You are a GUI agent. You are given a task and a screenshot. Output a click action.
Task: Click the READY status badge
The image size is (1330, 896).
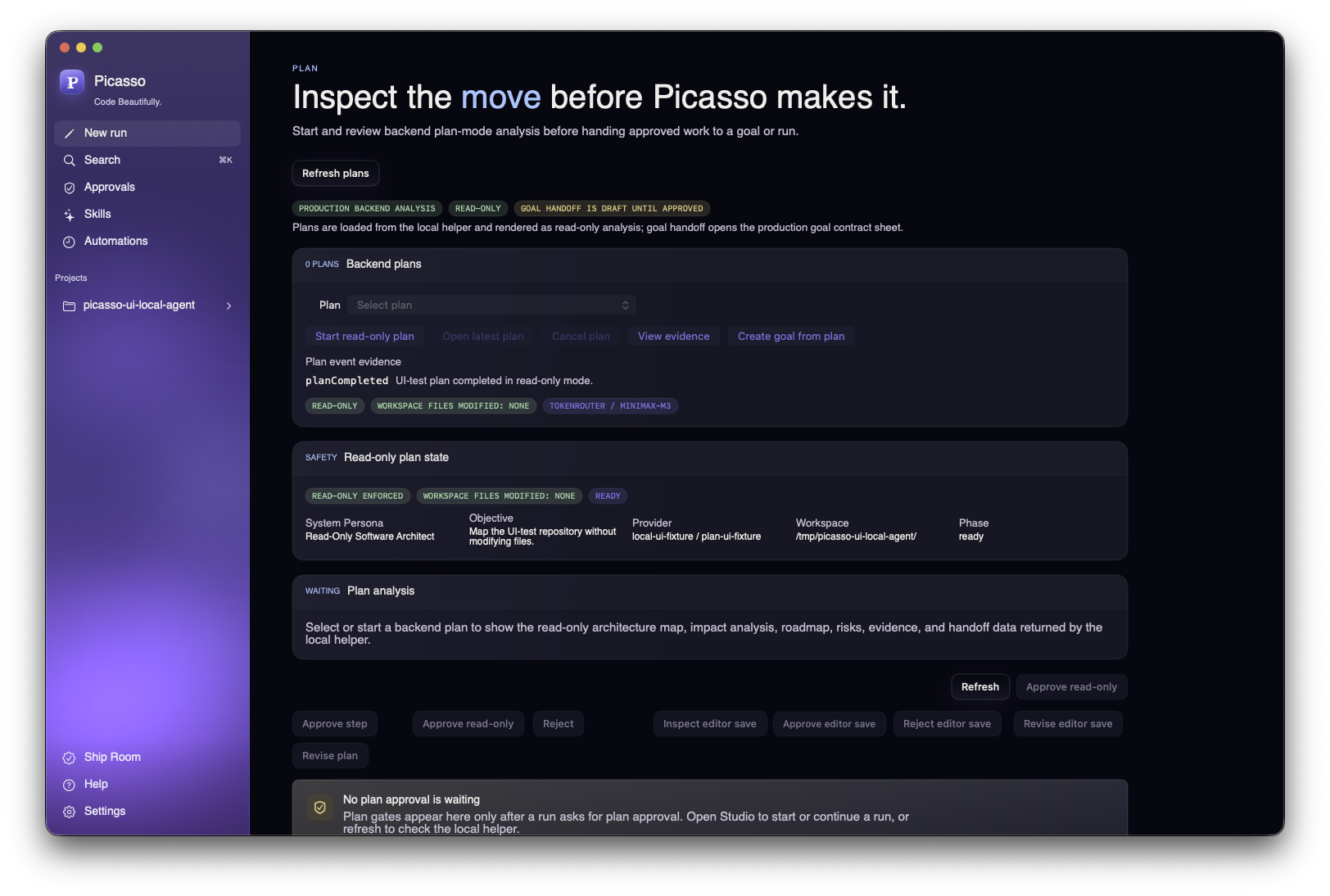coord(608,496)
